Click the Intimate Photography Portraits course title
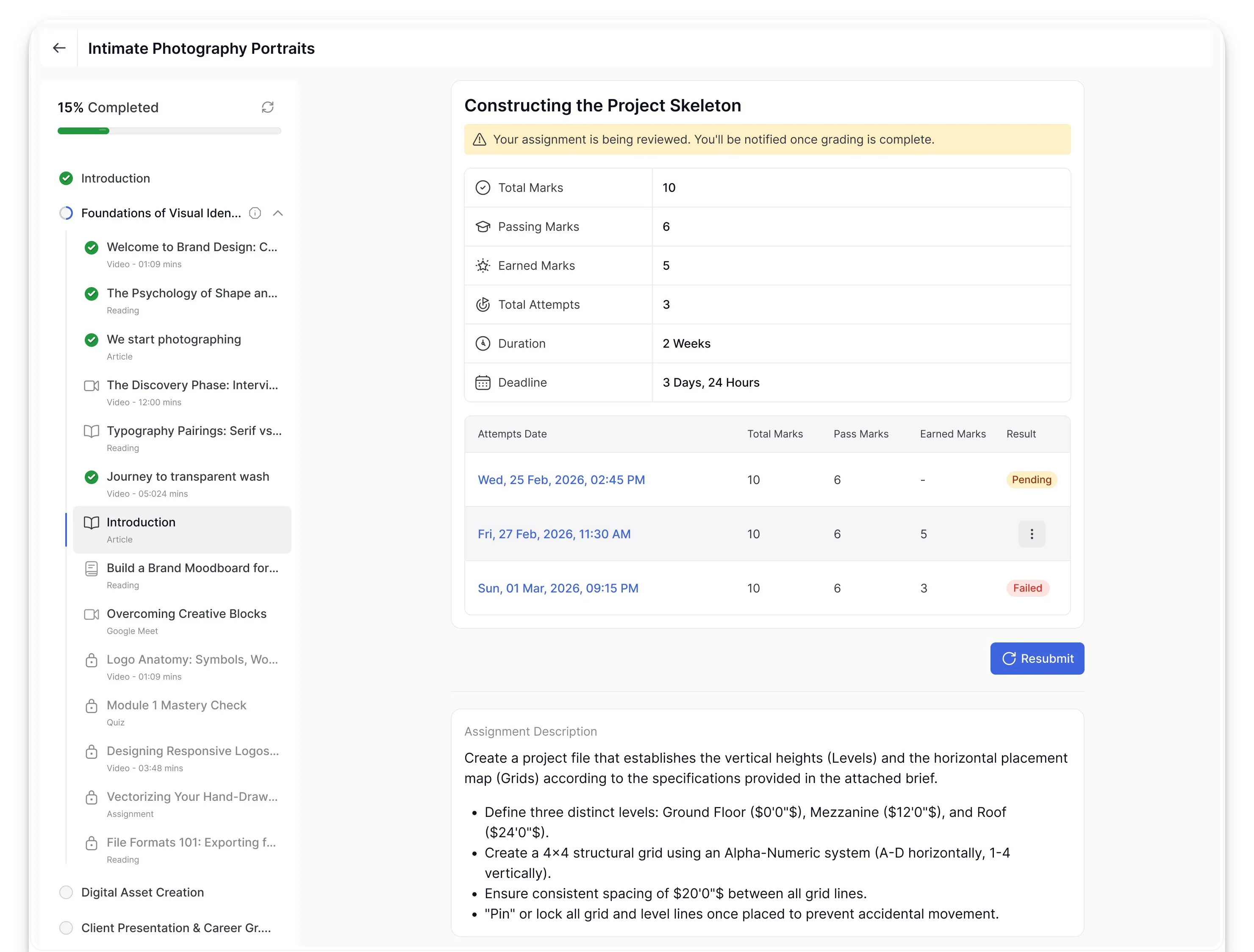 click(201, 48)
